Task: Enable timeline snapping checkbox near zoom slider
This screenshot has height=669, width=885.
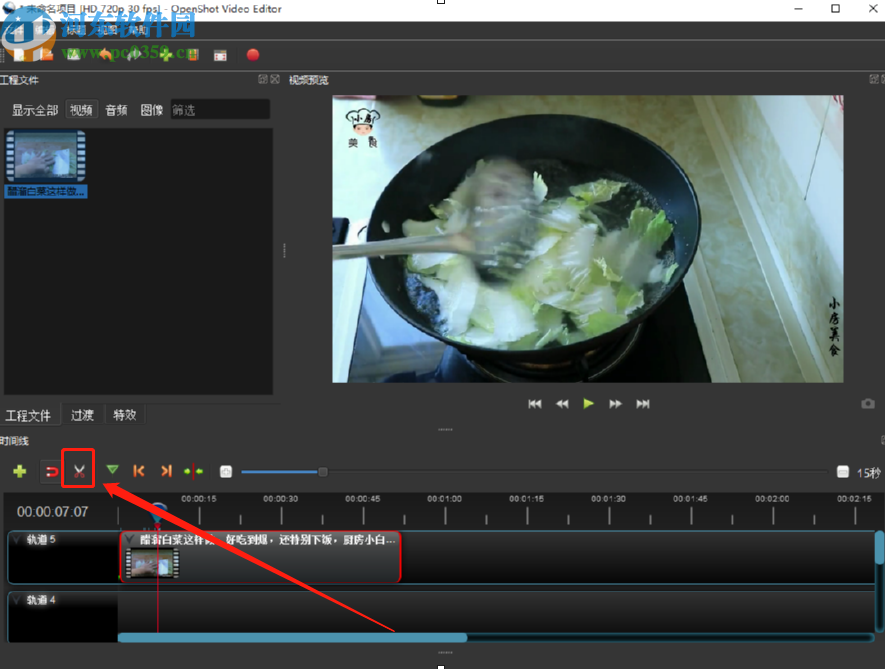Action: 225,471
